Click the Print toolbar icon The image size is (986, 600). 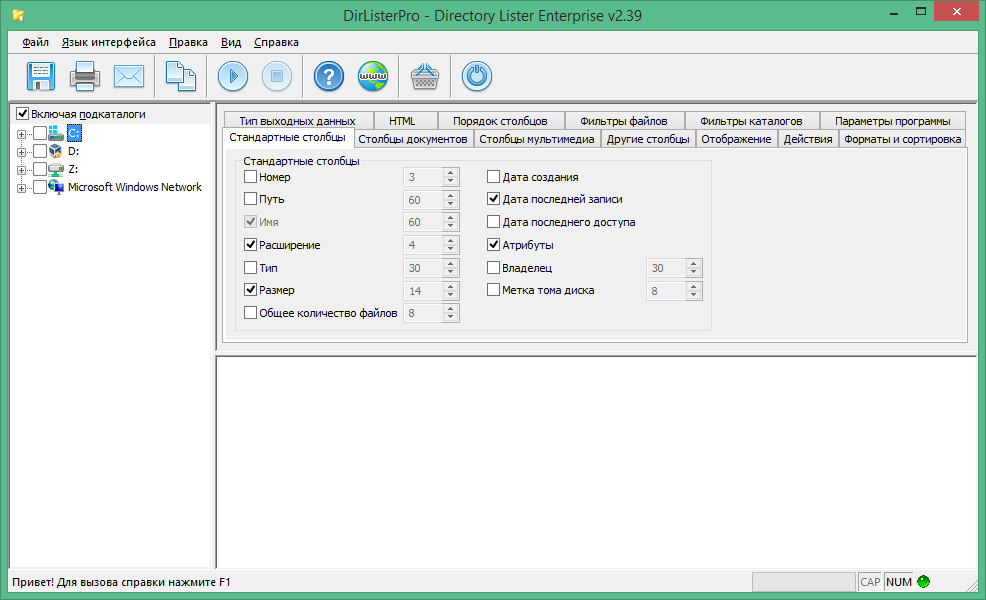point(85,76)
